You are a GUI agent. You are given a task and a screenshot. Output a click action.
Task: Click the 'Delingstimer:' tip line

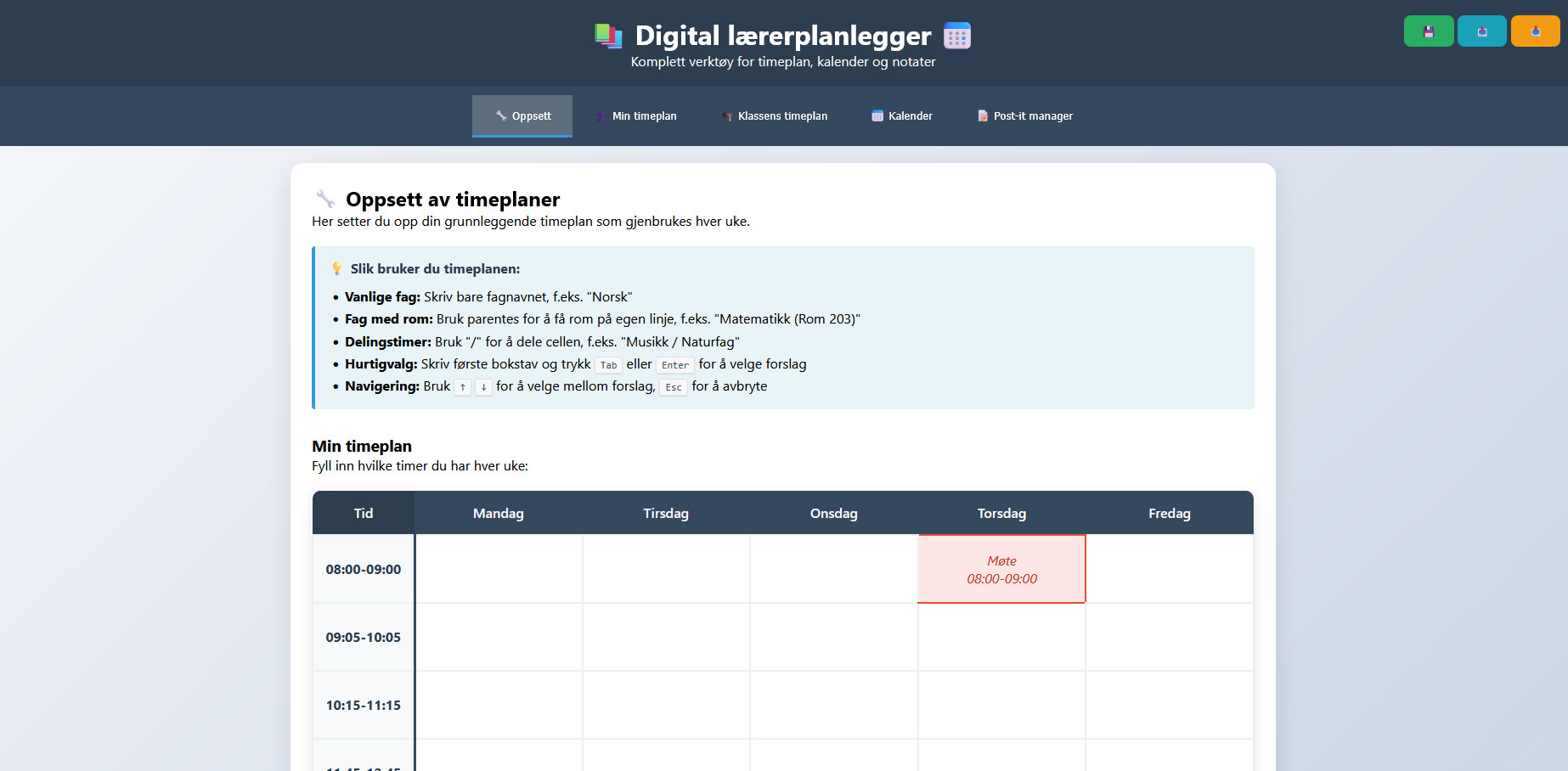[542, 341]
